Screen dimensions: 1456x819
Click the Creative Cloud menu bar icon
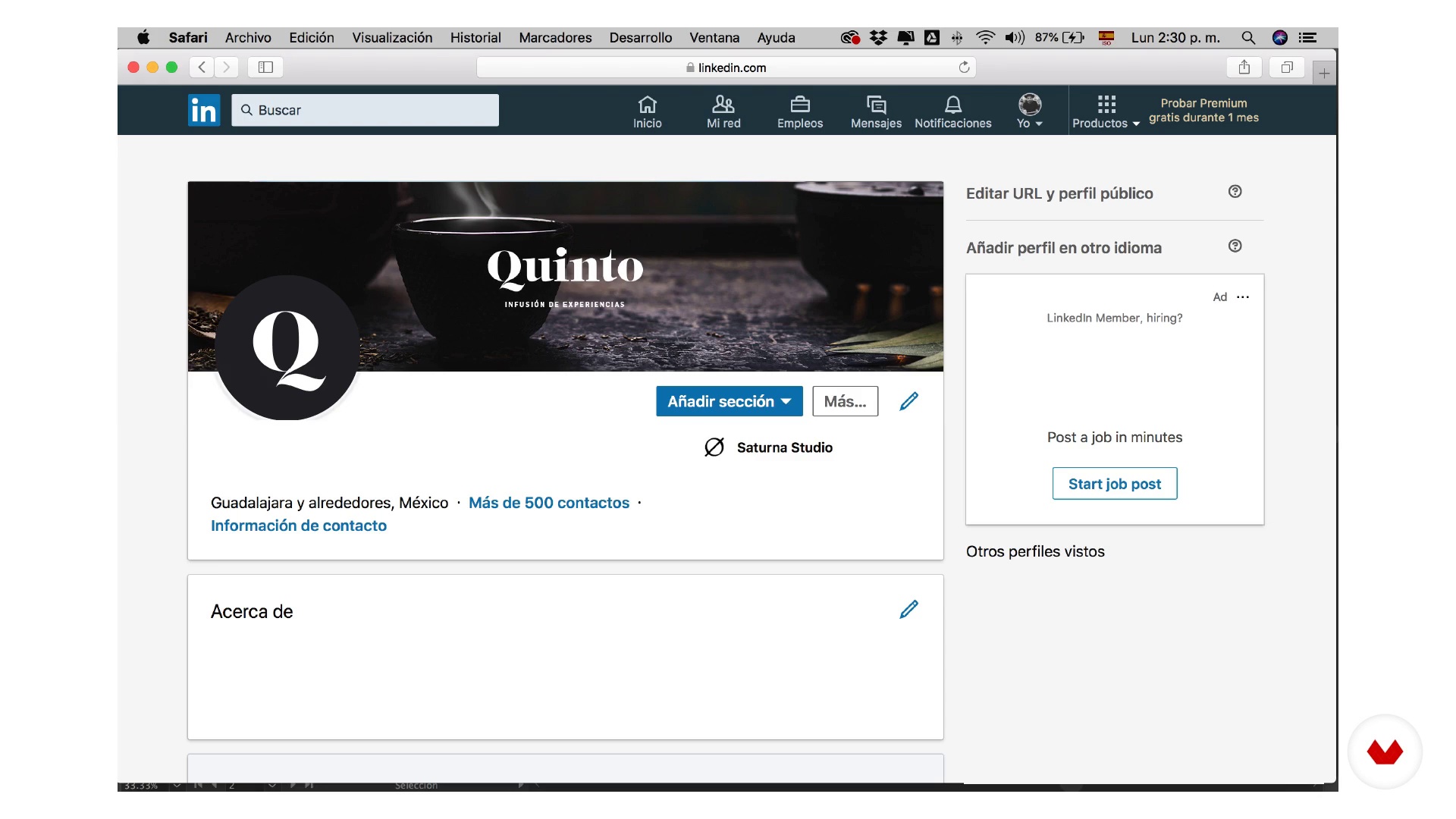pyautogui.click(x=850, y=38)
